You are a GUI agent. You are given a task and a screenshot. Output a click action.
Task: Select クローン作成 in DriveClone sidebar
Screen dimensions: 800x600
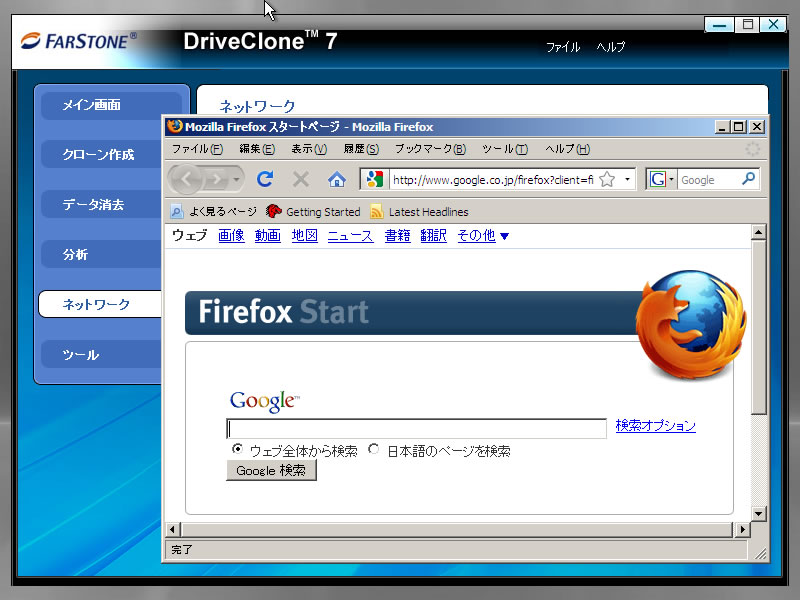pyautogui.click(x=102, y=155)
